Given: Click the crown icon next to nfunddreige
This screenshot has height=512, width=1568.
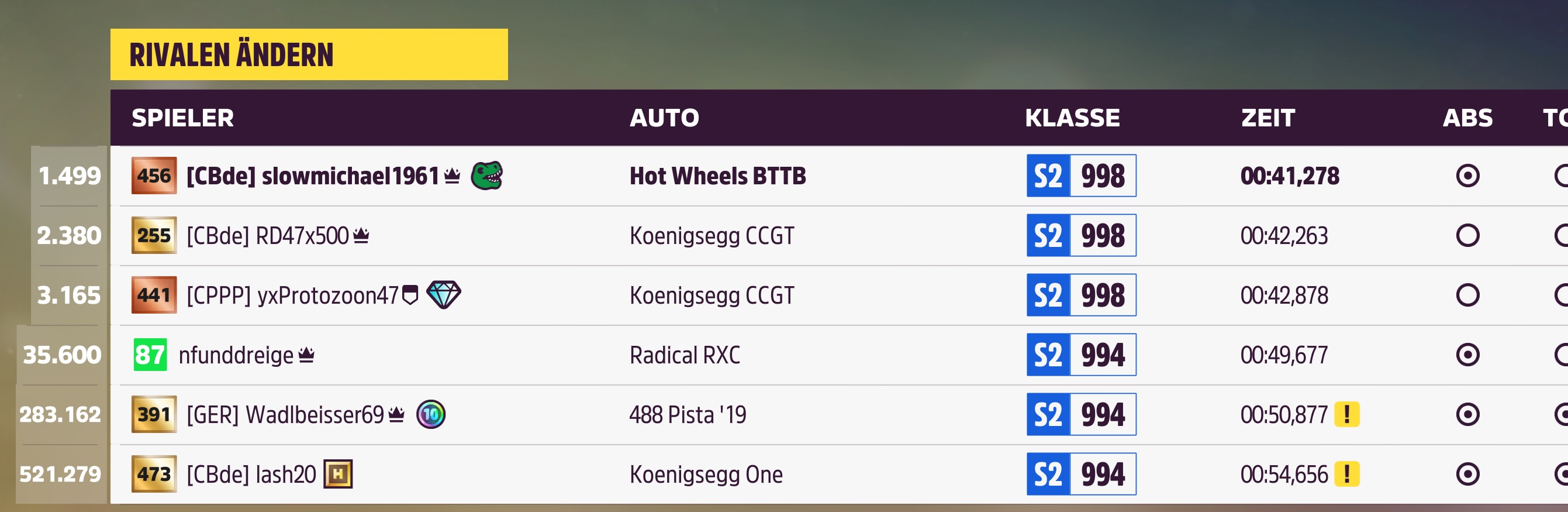Looking at the screenshot, I should (x=306, y=355).
